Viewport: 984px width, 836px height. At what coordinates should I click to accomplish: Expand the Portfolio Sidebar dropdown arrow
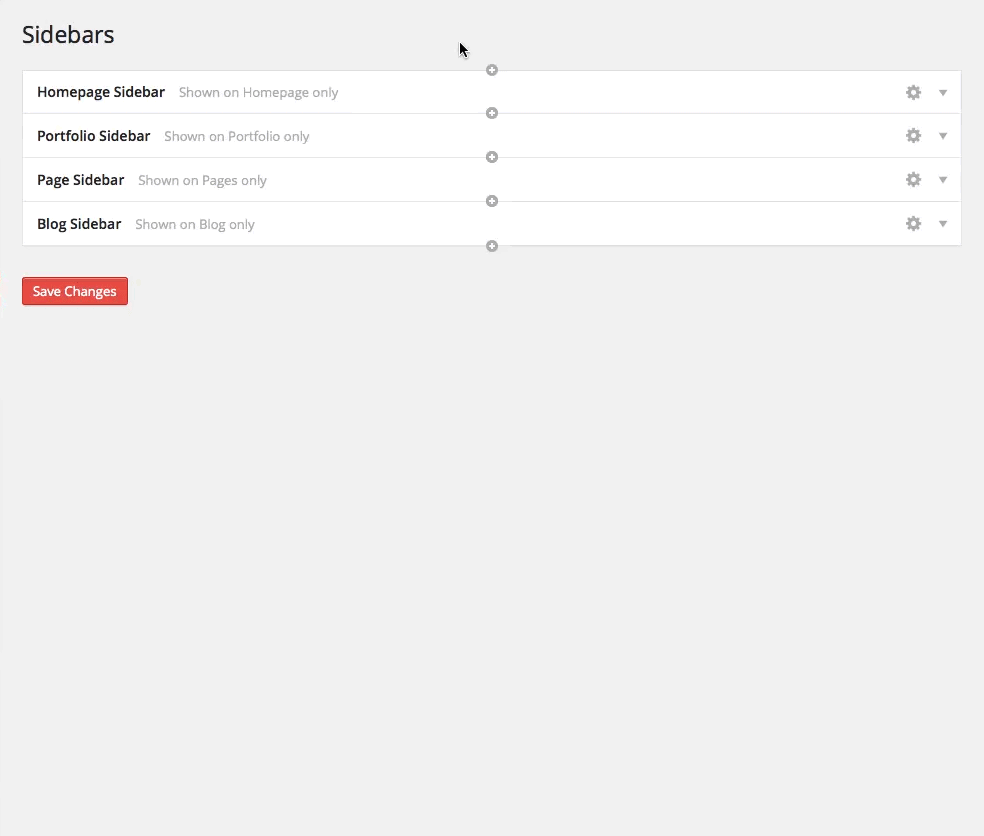click(943, 136)
